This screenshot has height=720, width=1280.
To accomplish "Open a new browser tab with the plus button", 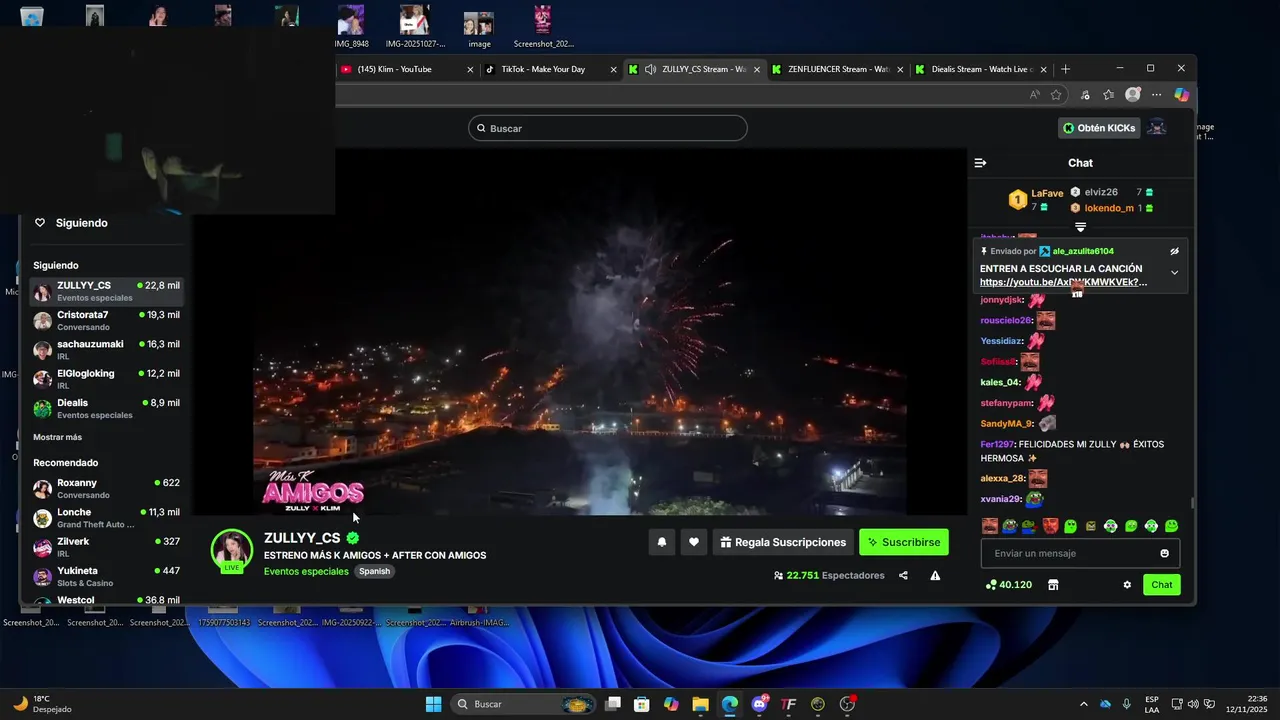I will point(1065,69).
